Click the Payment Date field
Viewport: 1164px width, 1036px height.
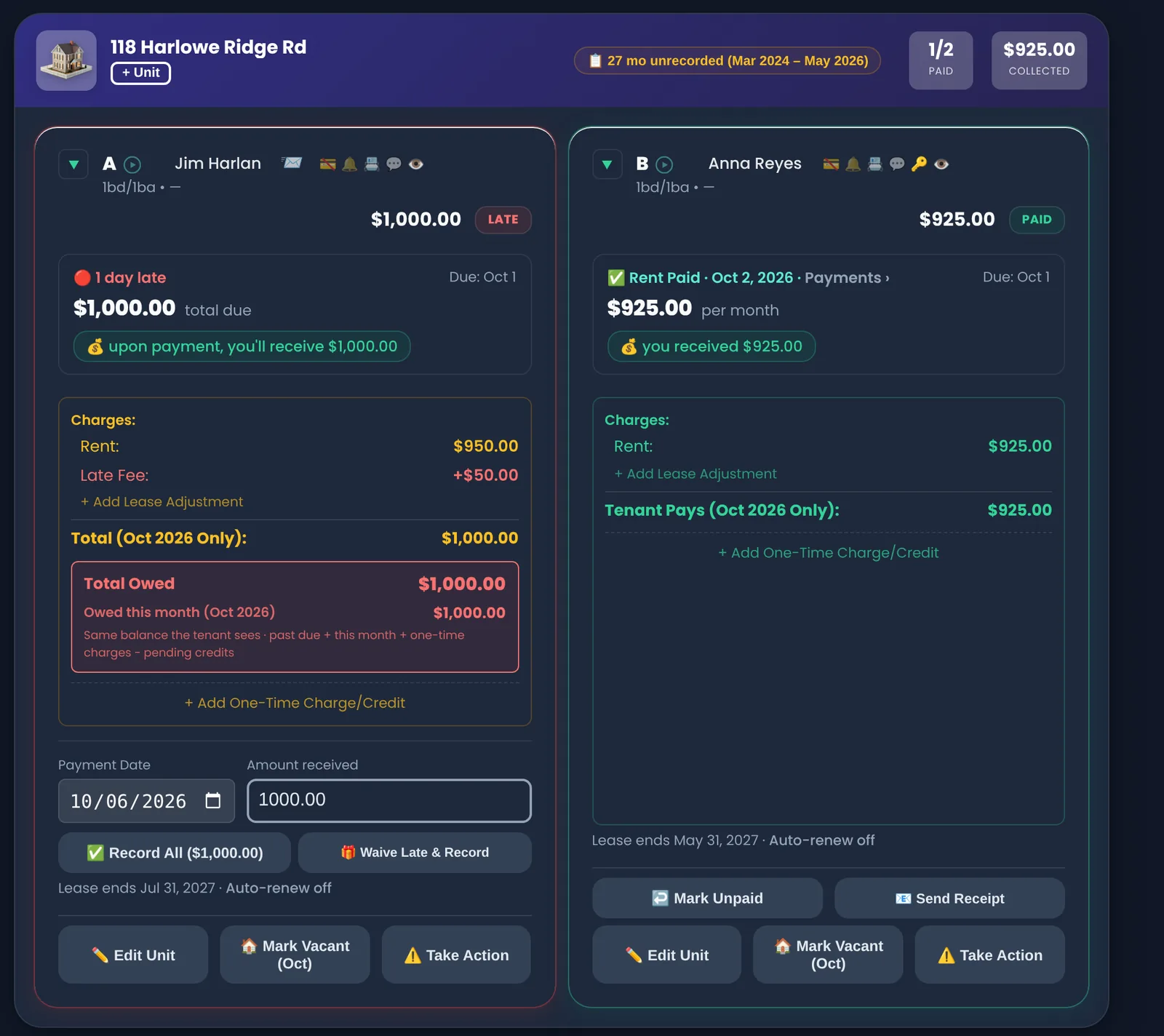(146, 801)
